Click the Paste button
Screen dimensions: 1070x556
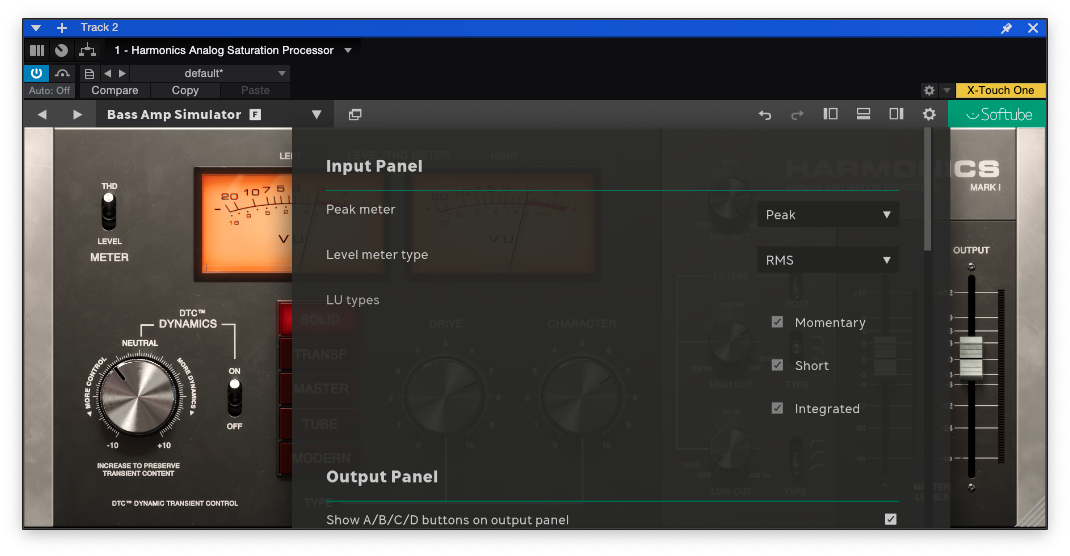pyautogui.click(x=255, y=90)
